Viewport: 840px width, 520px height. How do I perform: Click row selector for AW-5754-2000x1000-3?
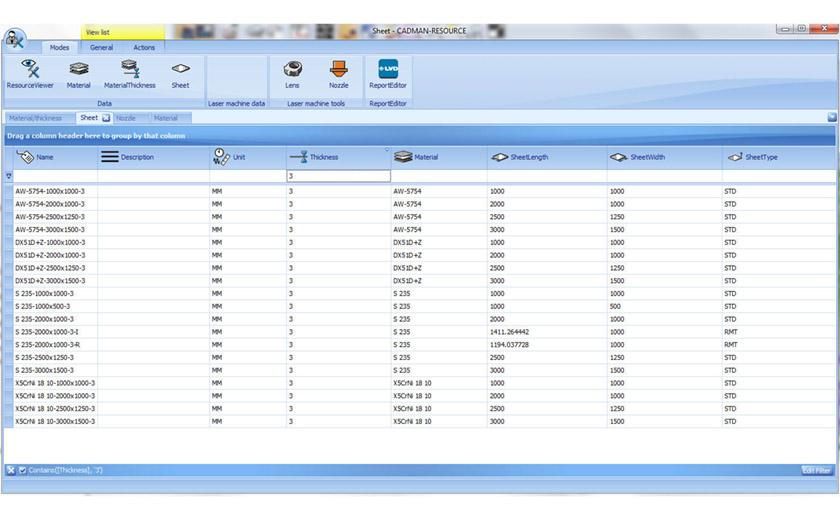[x=9, y=204]
